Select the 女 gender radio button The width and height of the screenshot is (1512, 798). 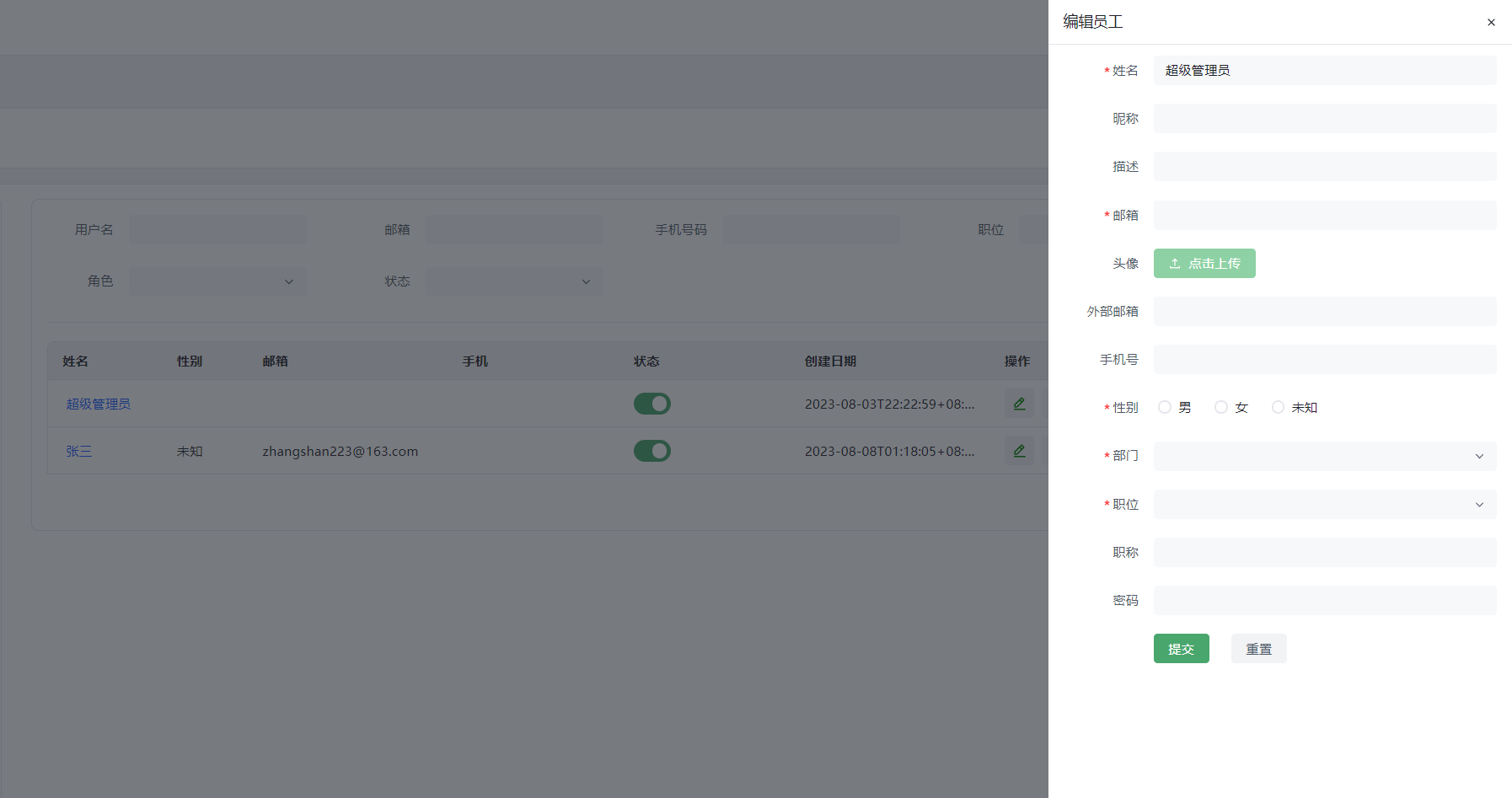point(1221,407)
